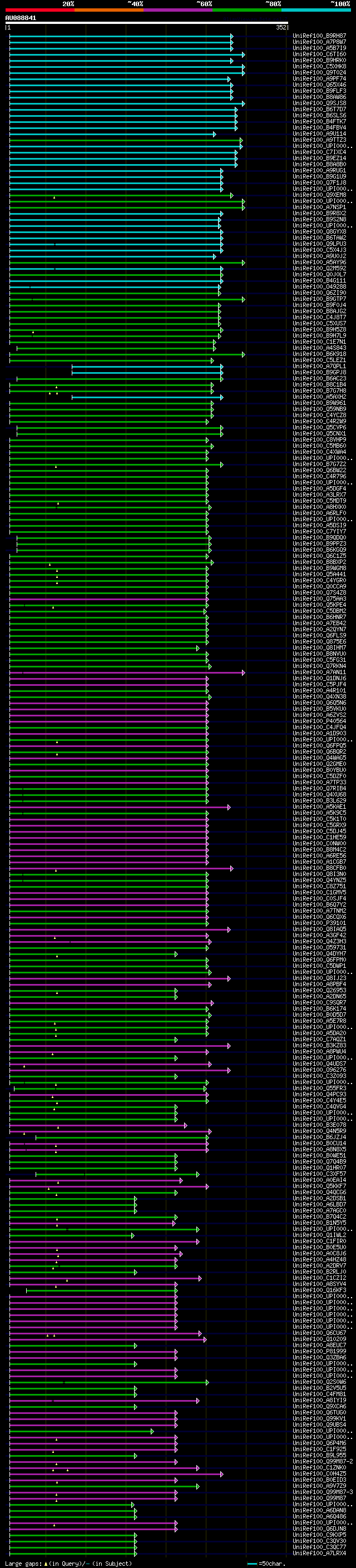This screenshot has height=1568, width=356.
Task: Open hit UniRef100_C6TI60
Action: tap(319, 54)
